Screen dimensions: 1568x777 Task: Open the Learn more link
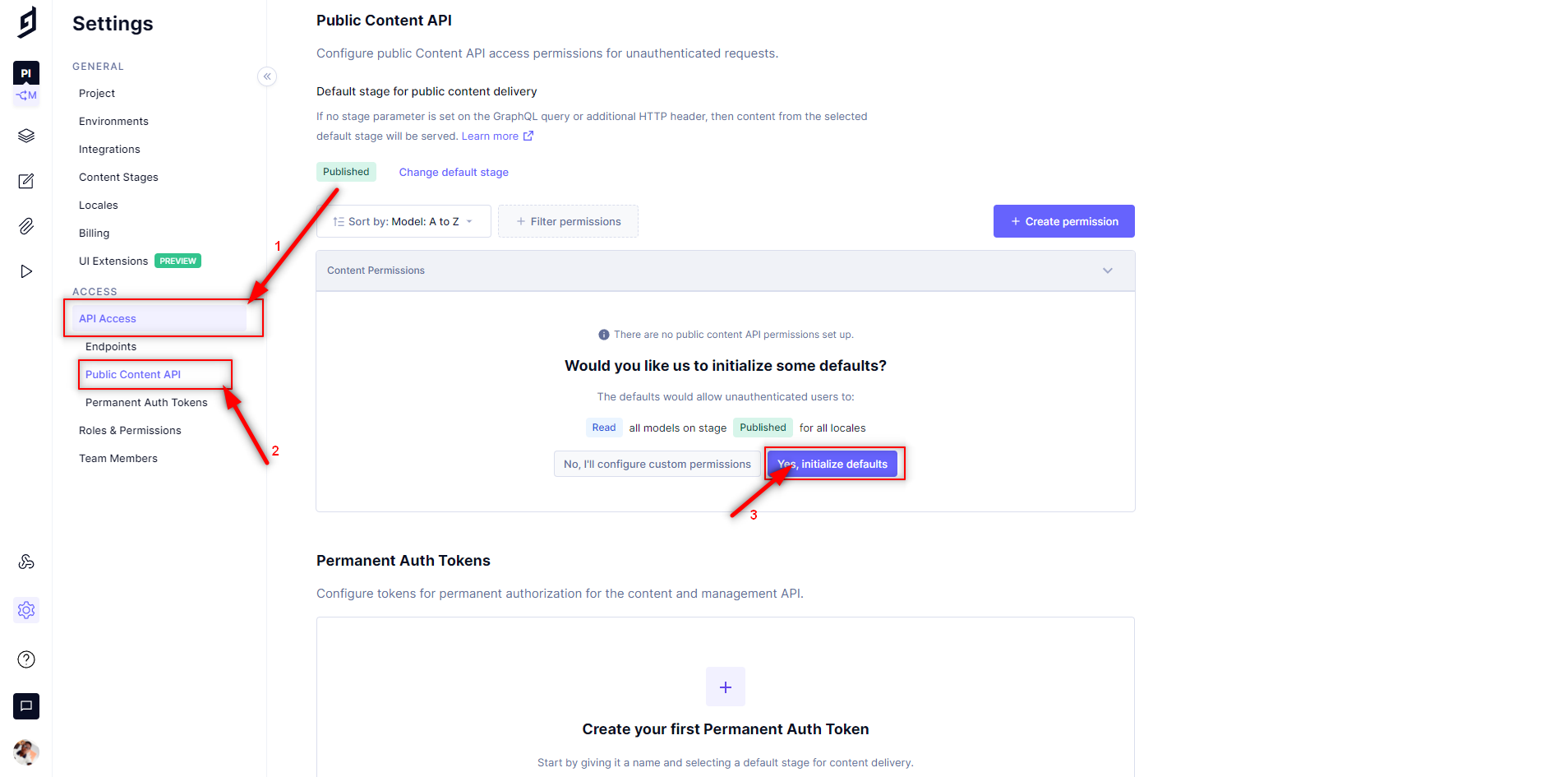(x=491, y=136)
